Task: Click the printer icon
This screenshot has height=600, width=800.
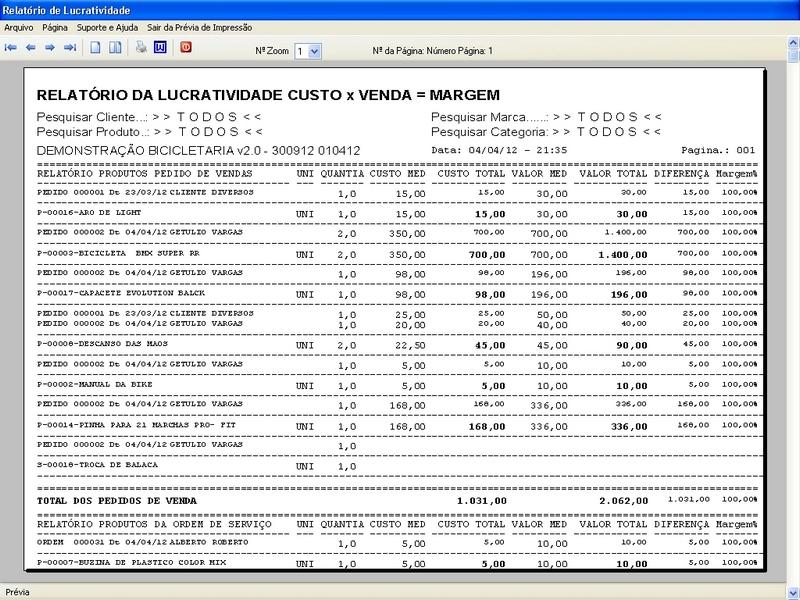Action: pos(141,48)
